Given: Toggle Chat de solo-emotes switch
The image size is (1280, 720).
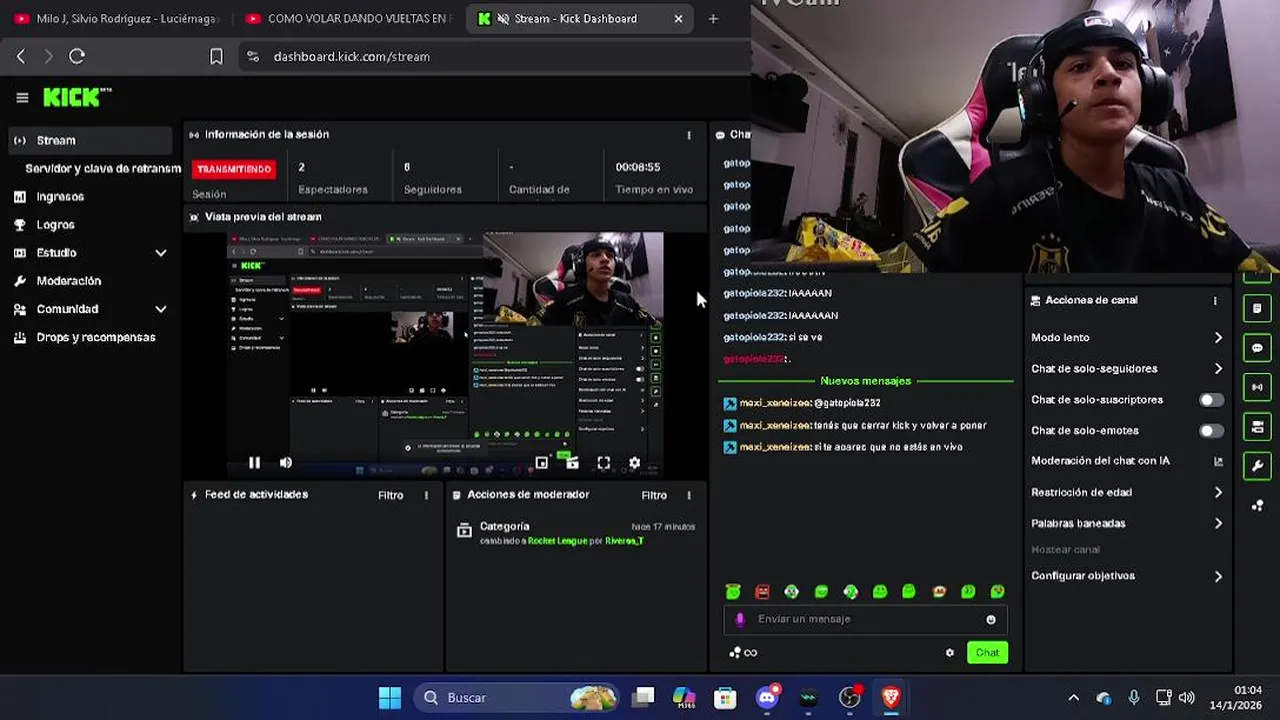Looking at the screenshot, I should click(1211, 431).
